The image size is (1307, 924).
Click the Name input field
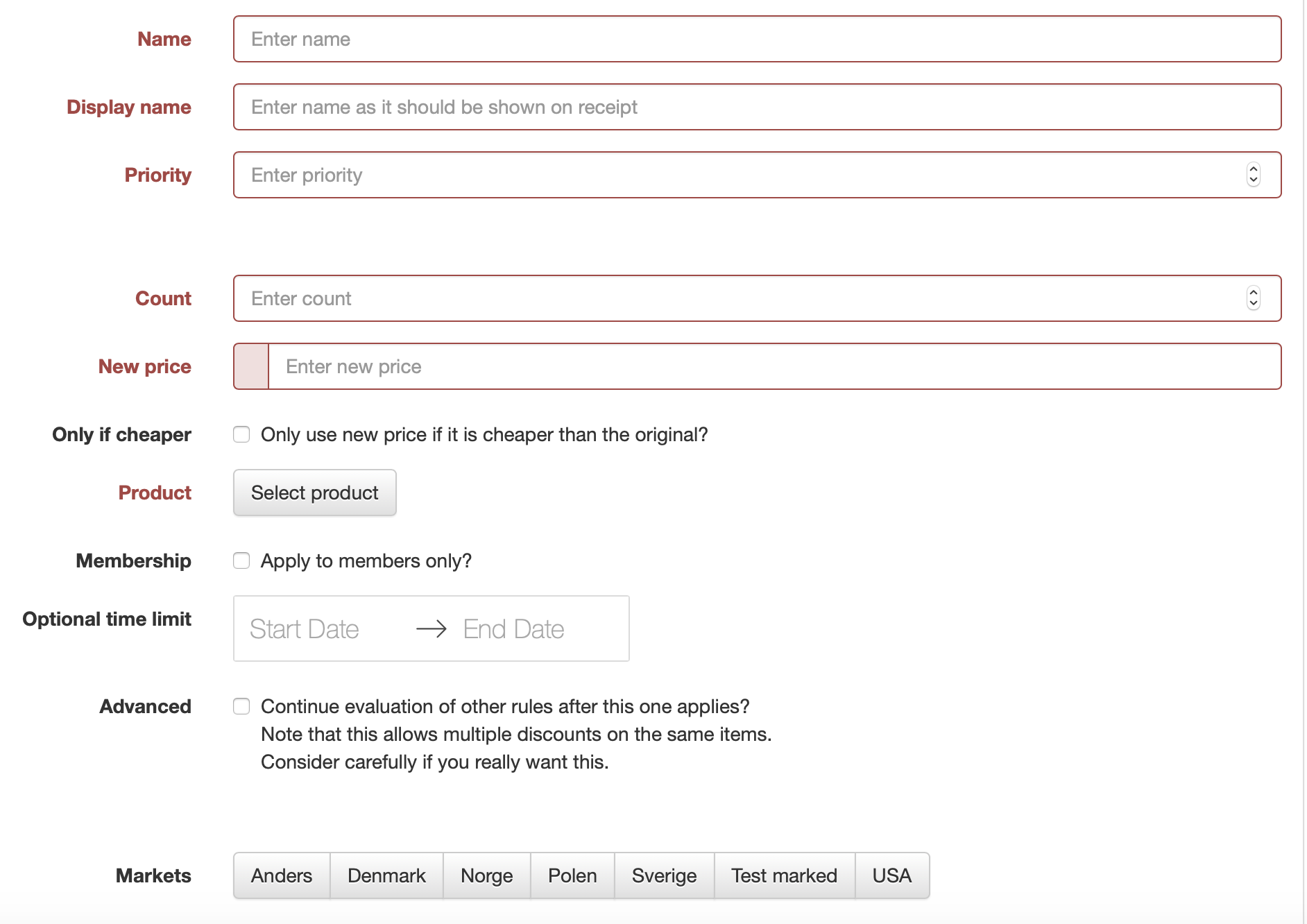tap(756, 39)
